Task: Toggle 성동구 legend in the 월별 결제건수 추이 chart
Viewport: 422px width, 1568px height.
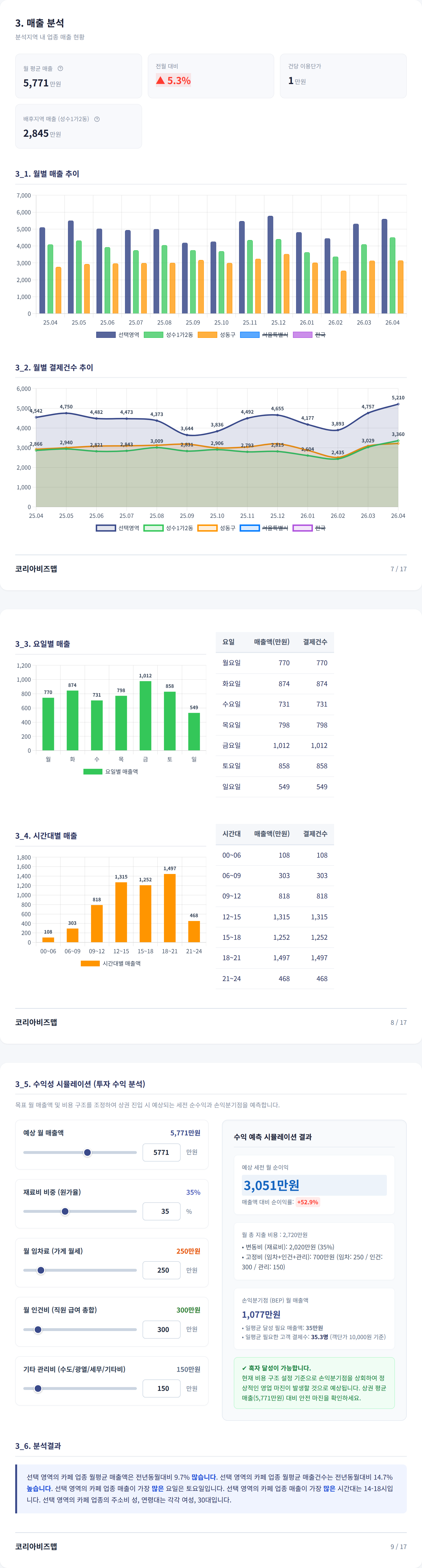Action: (x=216, y=528)
